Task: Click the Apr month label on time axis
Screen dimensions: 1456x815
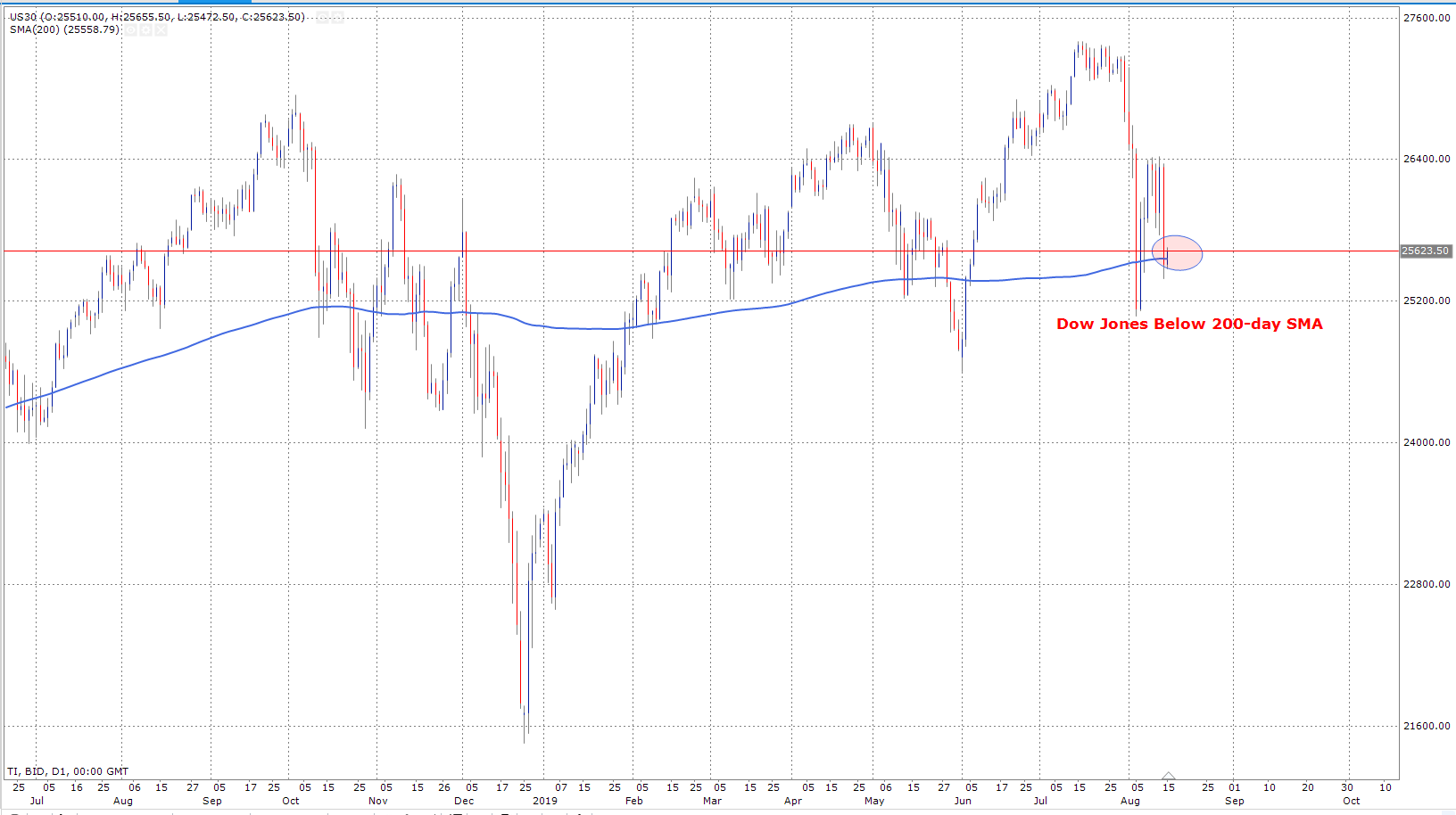Action: (792, 801)
